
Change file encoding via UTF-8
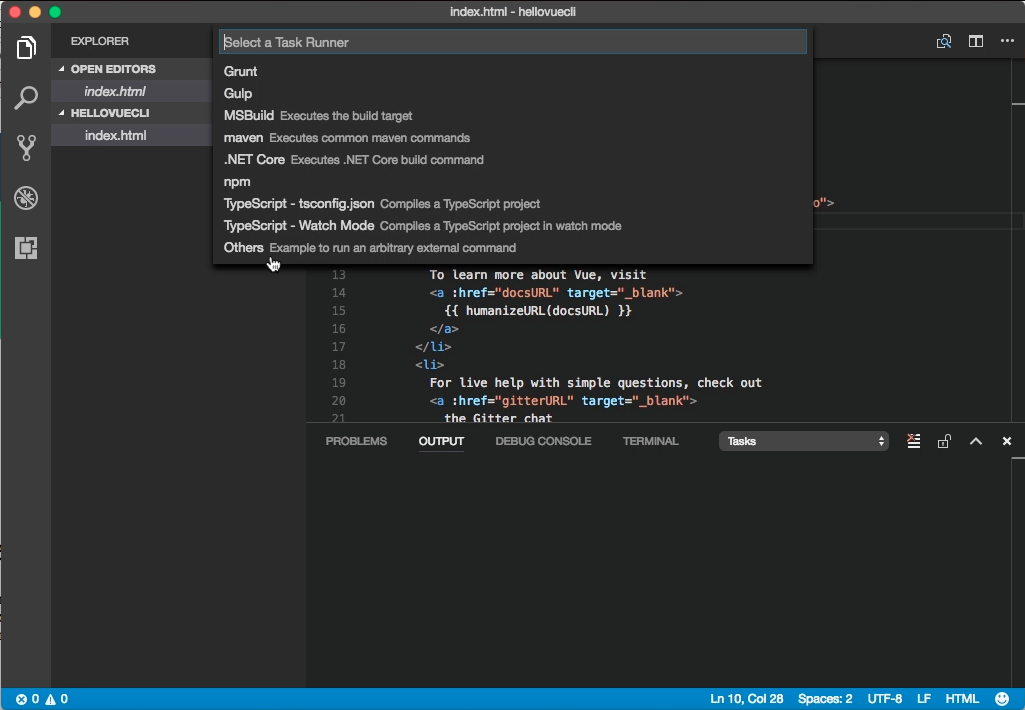coord(884,699)
